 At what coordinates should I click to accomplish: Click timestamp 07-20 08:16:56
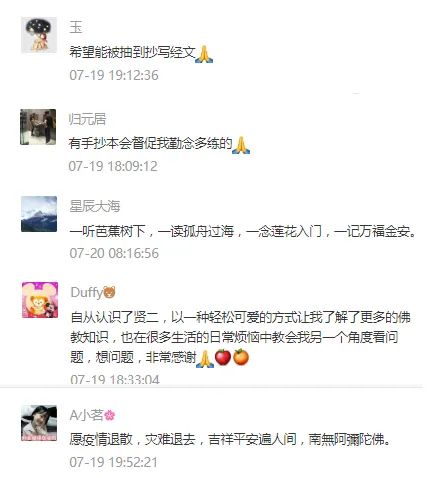click(x=114, y=253)
